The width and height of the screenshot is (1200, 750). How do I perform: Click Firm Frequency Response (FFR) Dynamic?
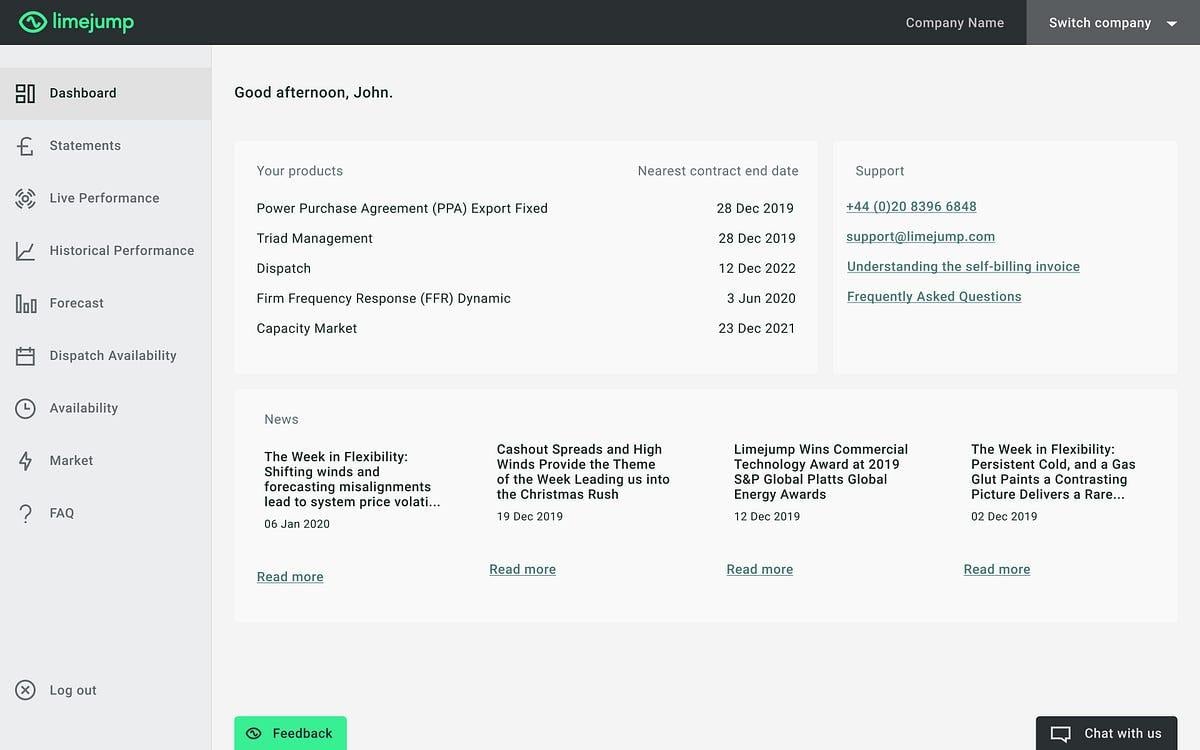(383, 298)
